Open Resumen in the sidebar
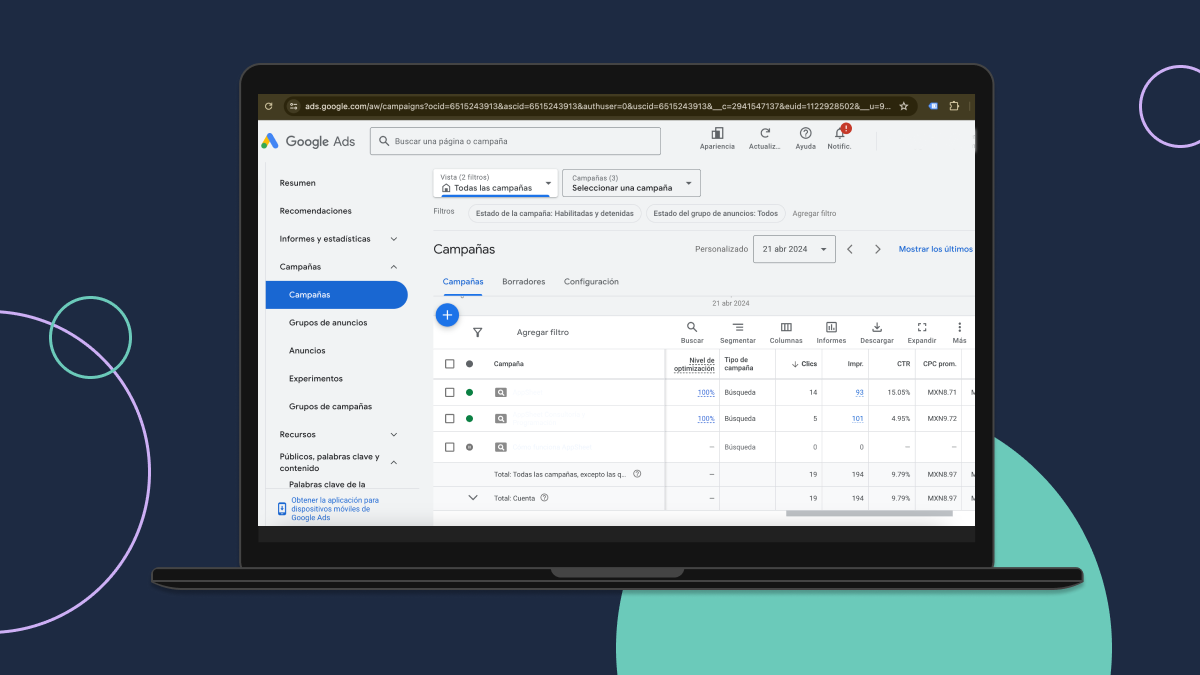 (297, 183)
